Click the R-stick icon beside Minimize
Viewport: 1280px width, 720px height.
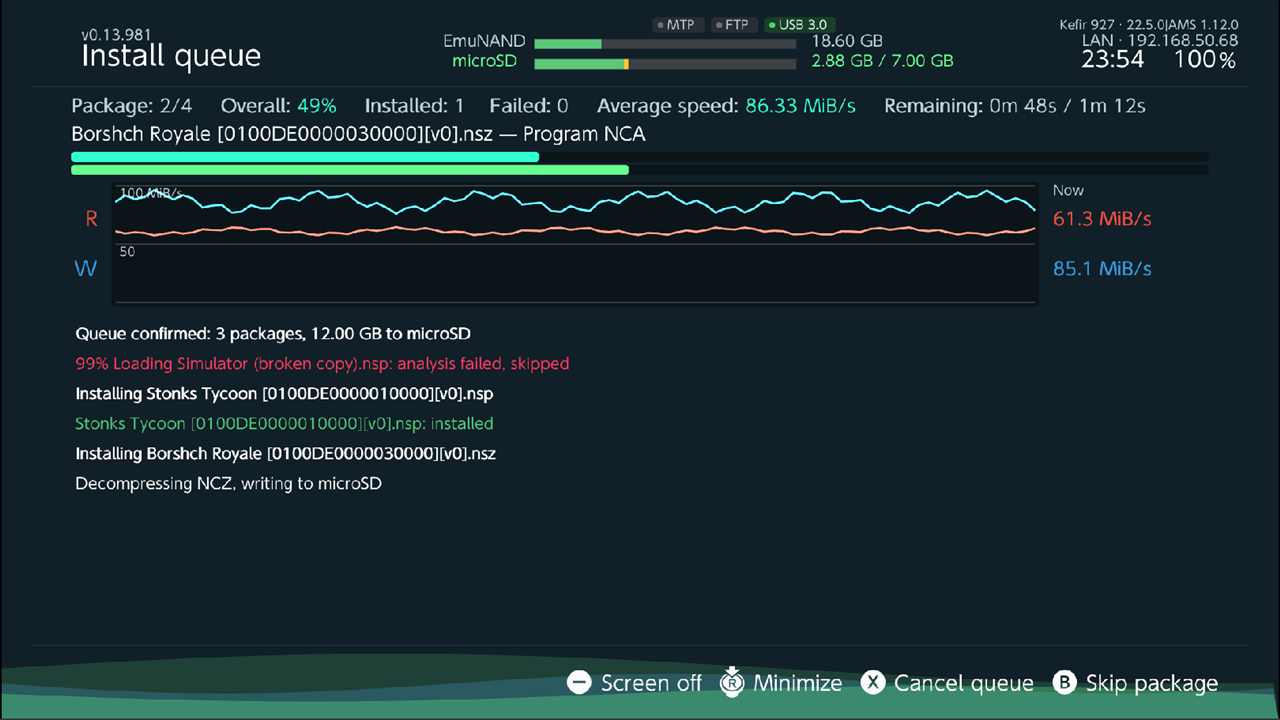tap(732, 682)
